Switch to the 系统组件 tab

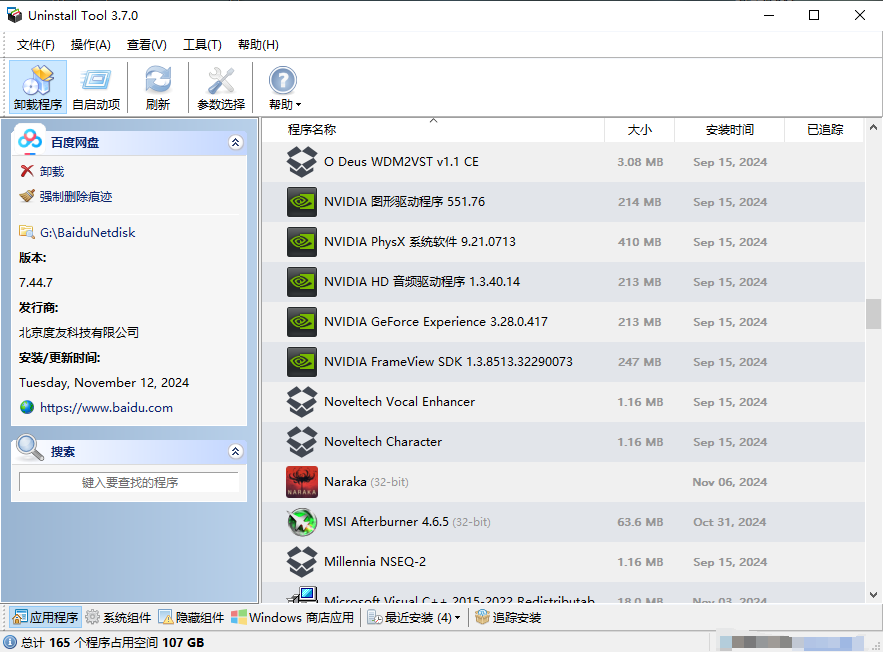pos(118,618)
